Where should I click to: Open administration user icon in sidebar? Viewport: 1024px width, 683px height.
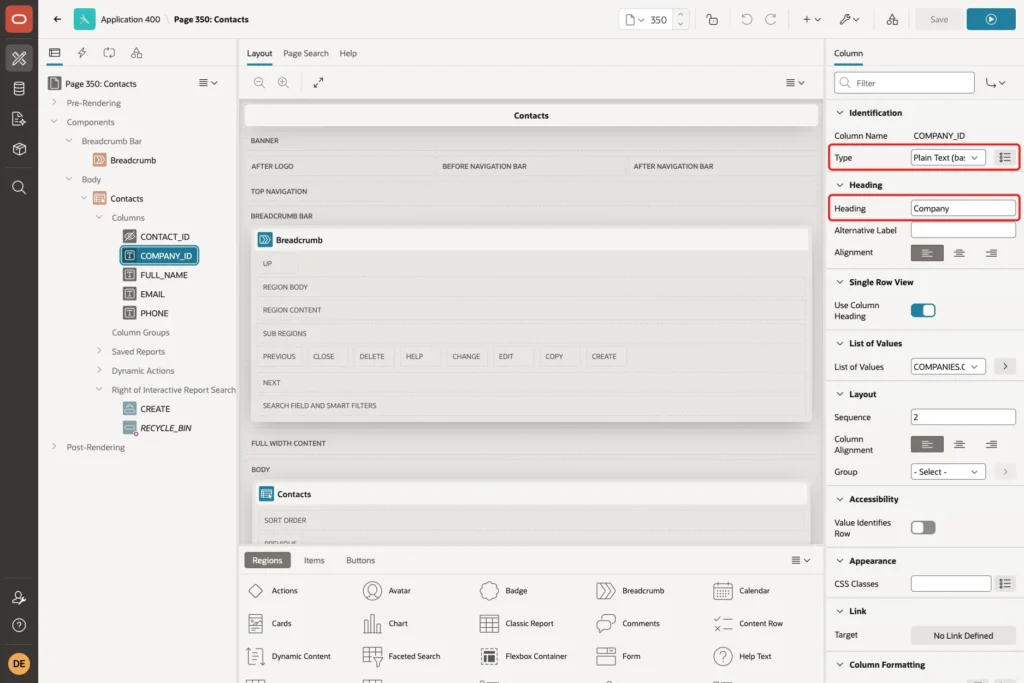(19, 597)
